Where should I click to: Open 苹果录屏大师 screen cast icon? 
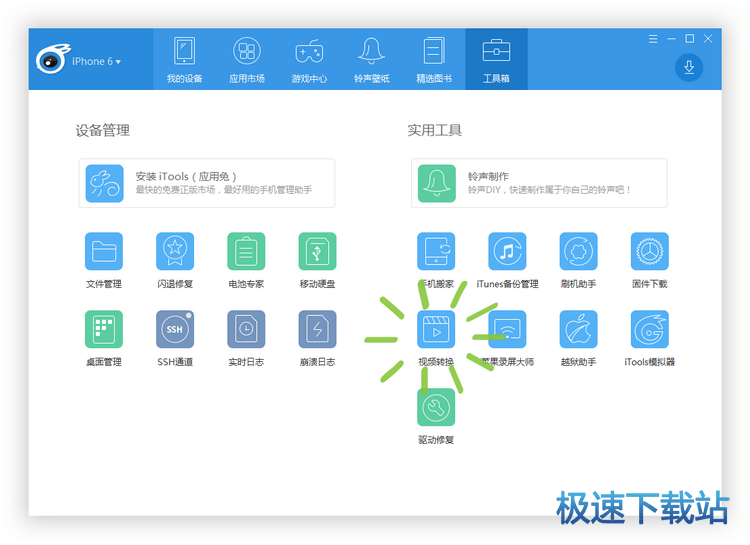click(x=507, y=329)
